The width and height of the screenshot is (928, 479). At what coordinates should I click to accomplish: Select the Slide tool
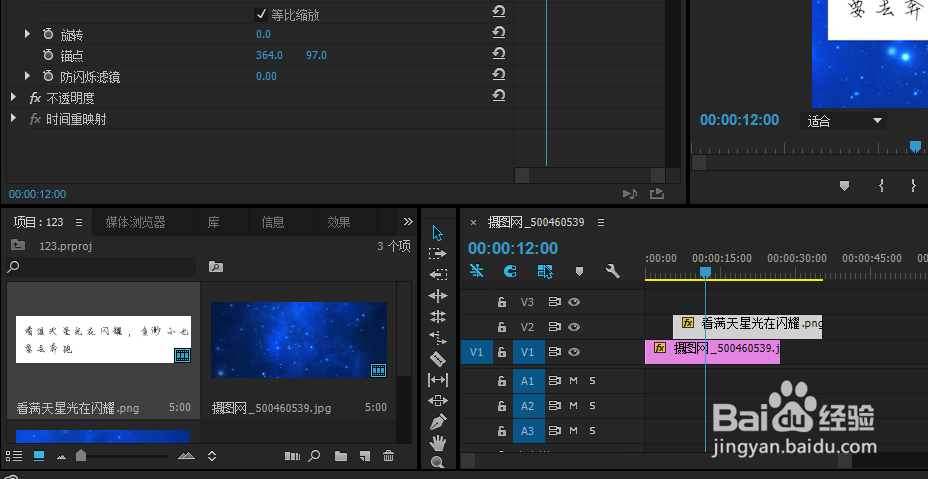[x=438, y=401]
